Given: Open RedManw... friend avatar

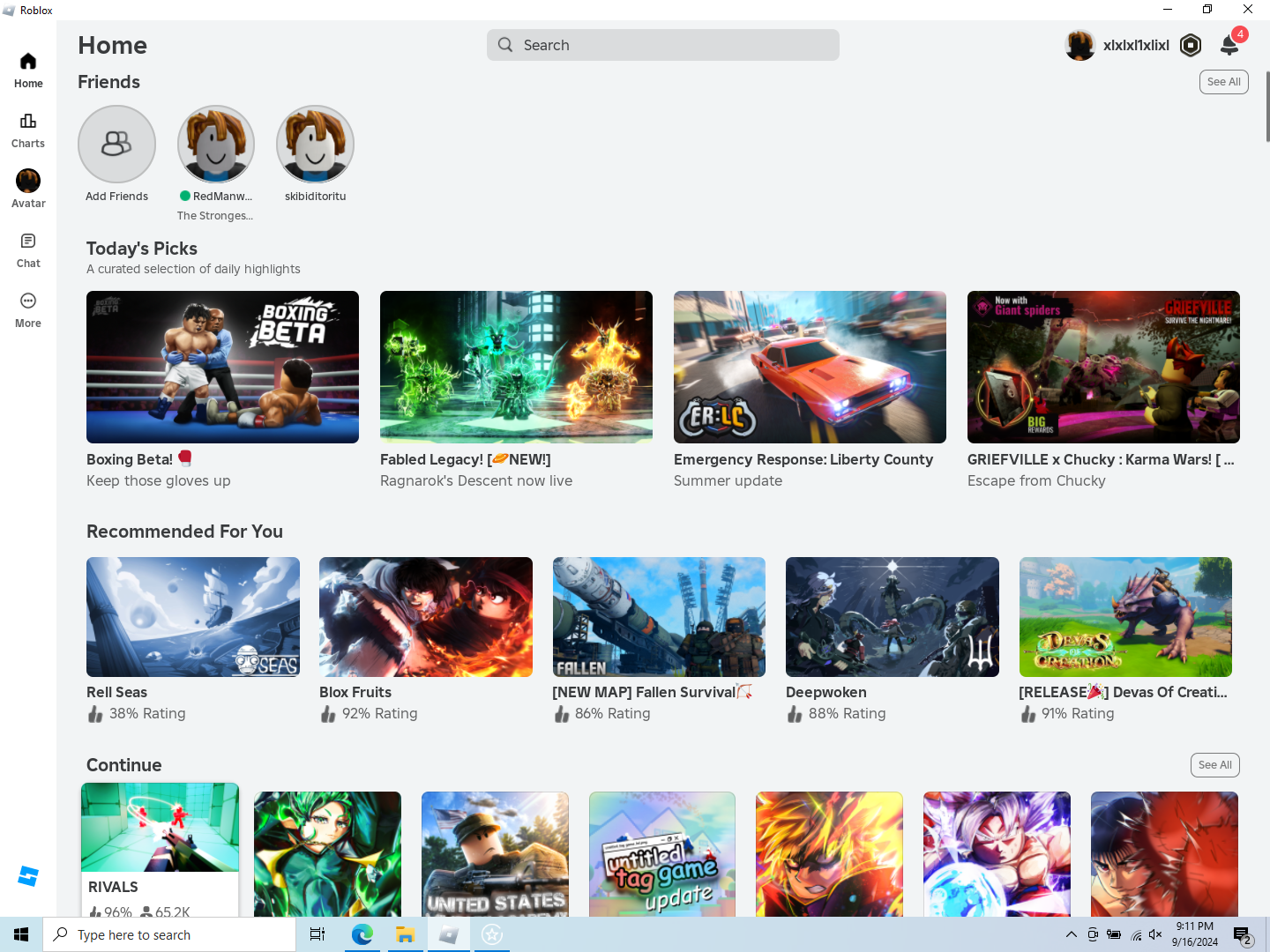Looking at the screenshot, I should [216, 144].
